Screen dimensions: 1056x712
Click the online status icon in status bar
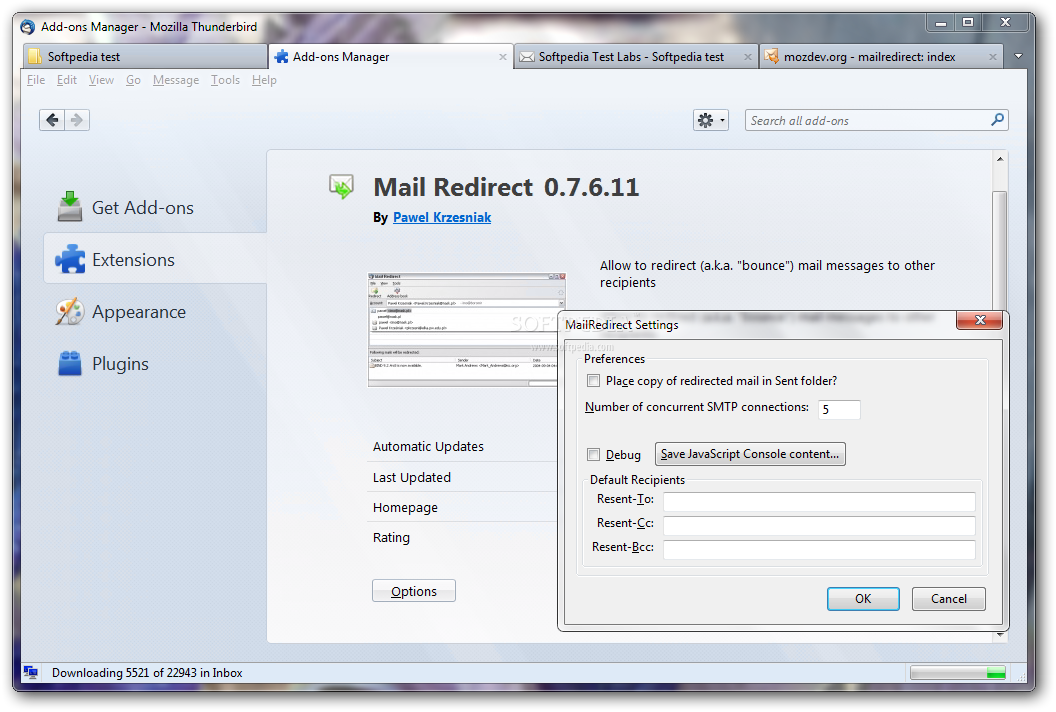(x=31, y=672)
